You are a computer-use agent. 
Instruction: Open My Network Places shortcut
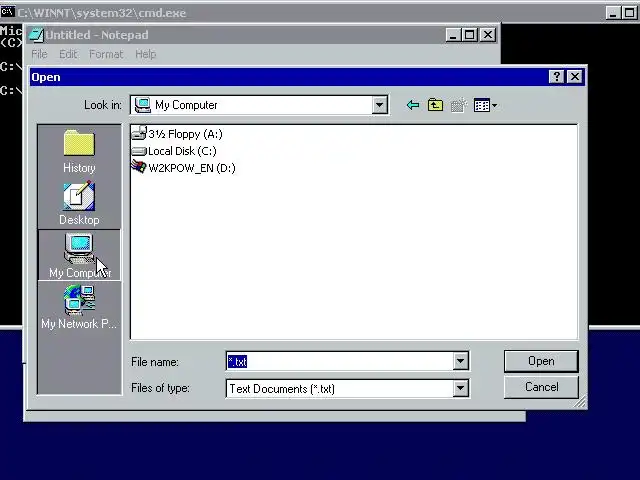[x=79, y=307]
